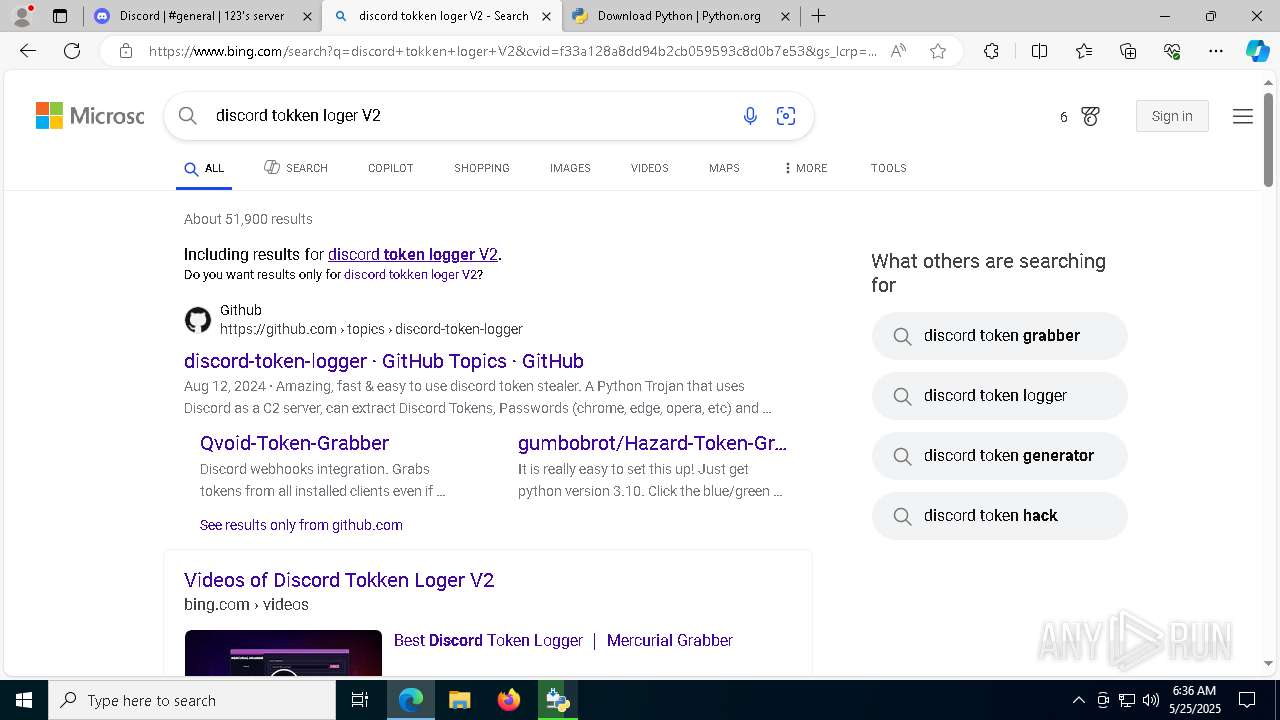Viewport: 1280px width, 720px height.
Task: Go back with the browser back arrow
Action: (x=28, y=51)
